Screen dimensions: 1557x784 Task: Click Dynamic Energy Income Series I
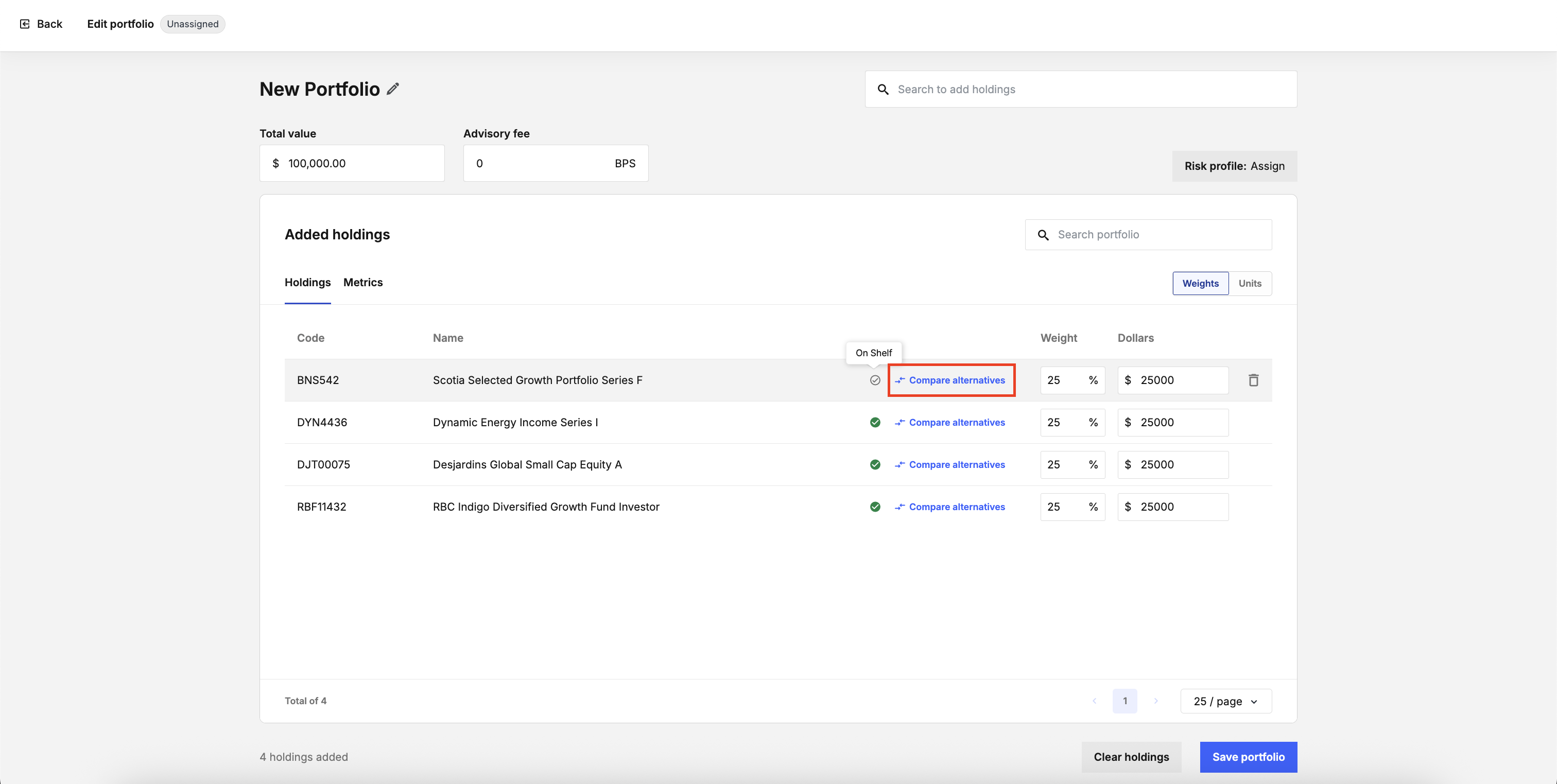pos(515,423)
